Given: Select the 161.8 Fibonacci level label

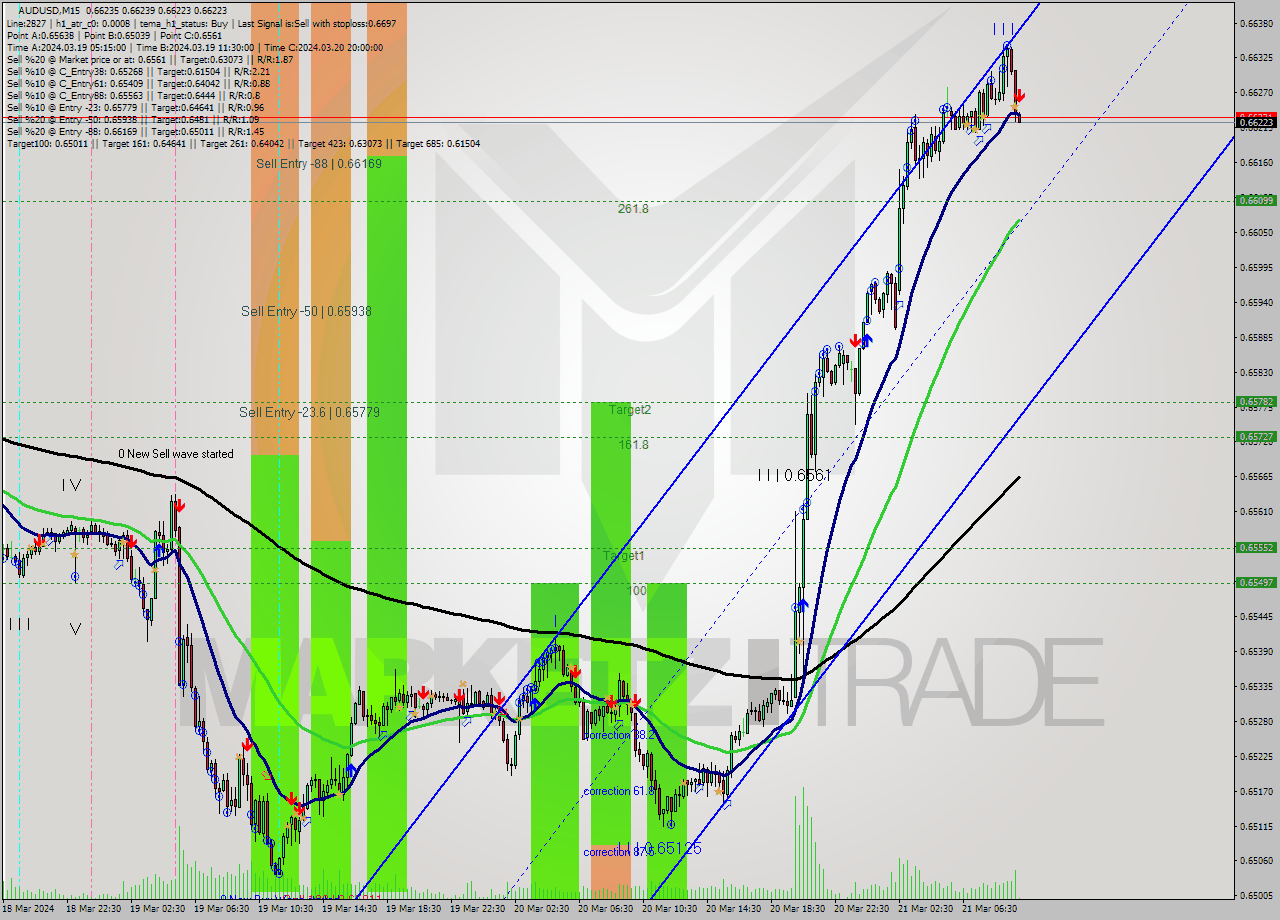Looking at the screenshot, I should point(633,444).
